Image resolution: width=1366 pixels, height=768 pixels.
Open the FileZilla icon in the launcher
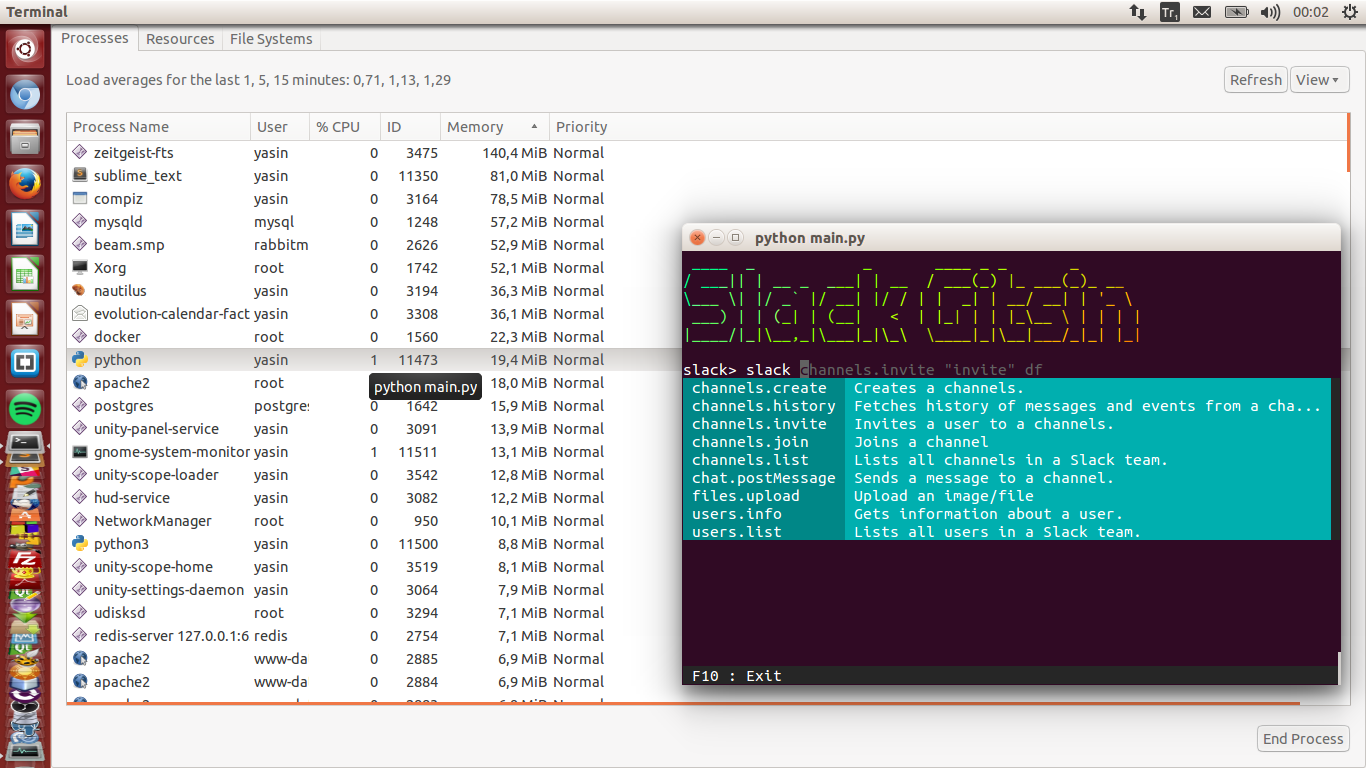point(25,560)
